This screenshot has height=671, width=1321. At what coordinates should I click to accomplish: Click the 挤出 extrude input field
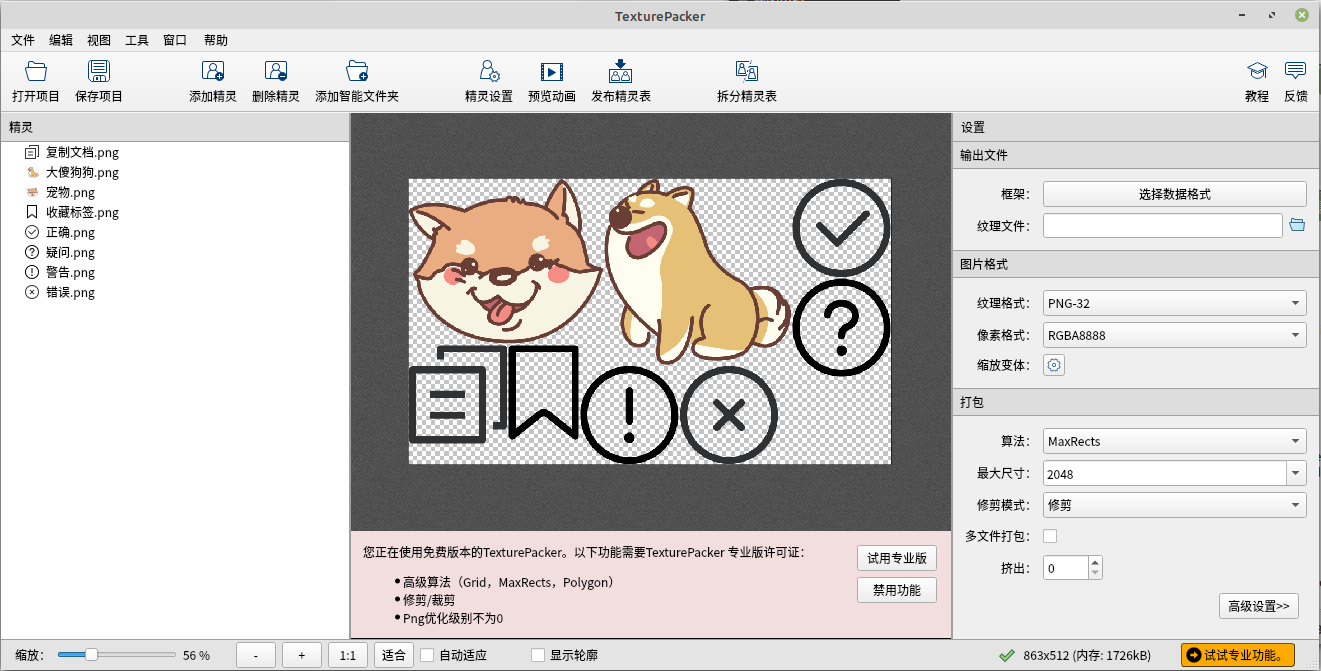1065,568
